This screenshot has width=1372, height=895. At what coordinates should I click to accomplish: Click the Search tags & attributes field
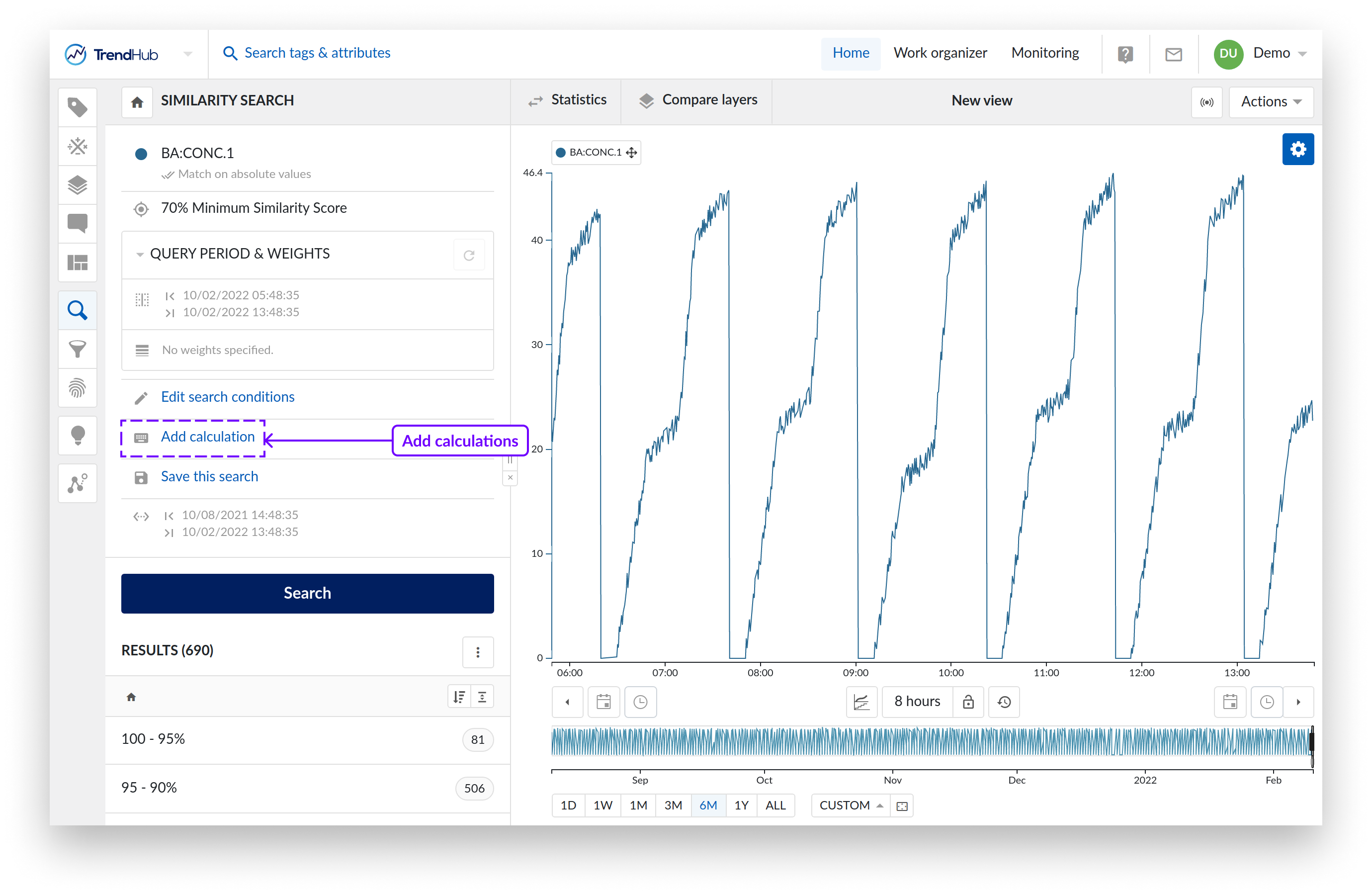click(x=317, y=54)
